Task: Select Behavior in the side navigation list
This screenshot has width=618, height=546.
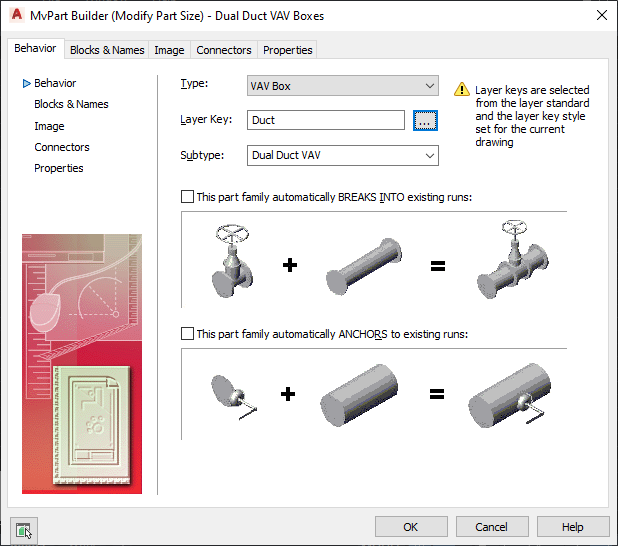Action: tap(55, 83)
